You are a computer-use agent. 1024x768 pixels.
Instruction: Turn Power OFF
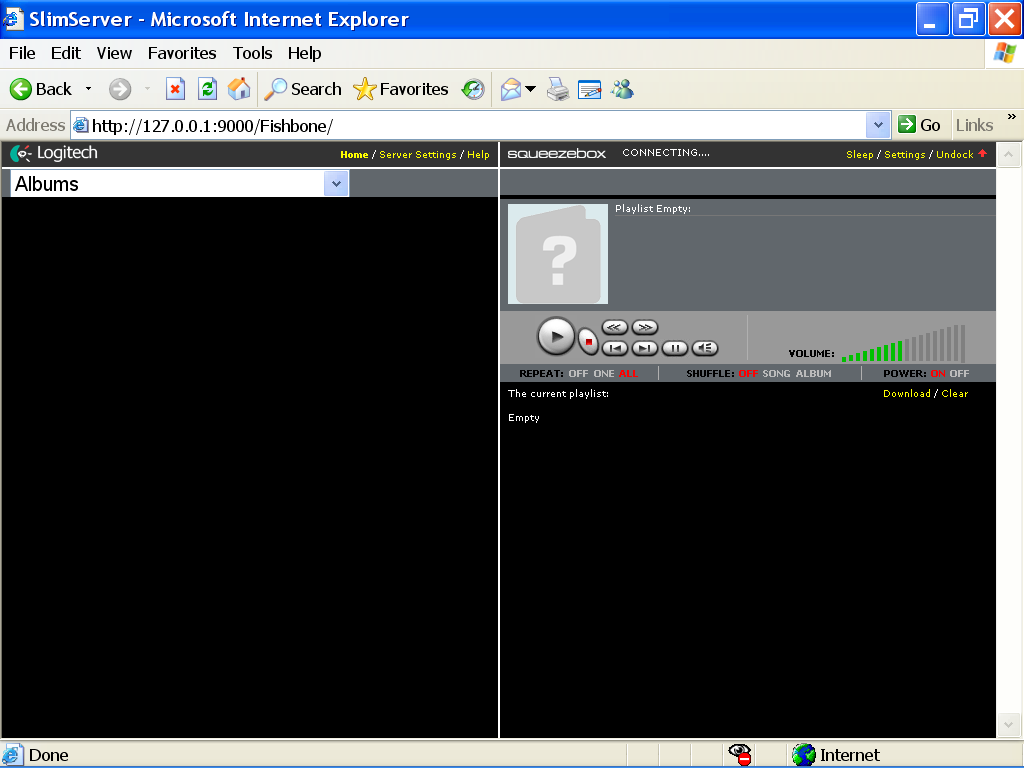coord(959,374)
